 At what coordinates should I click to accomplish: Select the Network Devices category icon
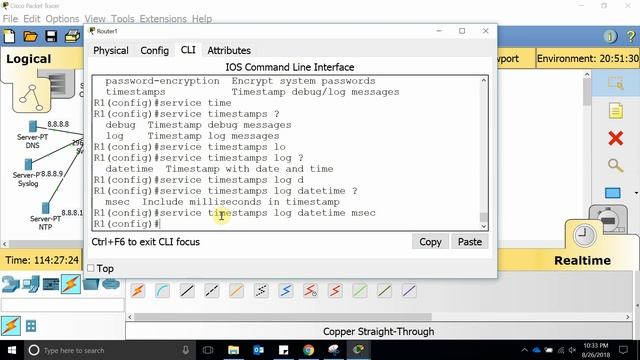(11, 284)
